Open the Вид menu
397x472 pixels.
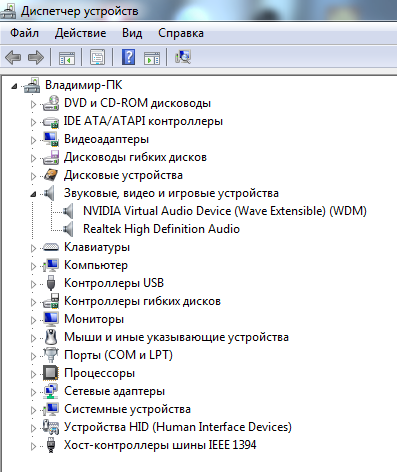click(x=132, y=33)
